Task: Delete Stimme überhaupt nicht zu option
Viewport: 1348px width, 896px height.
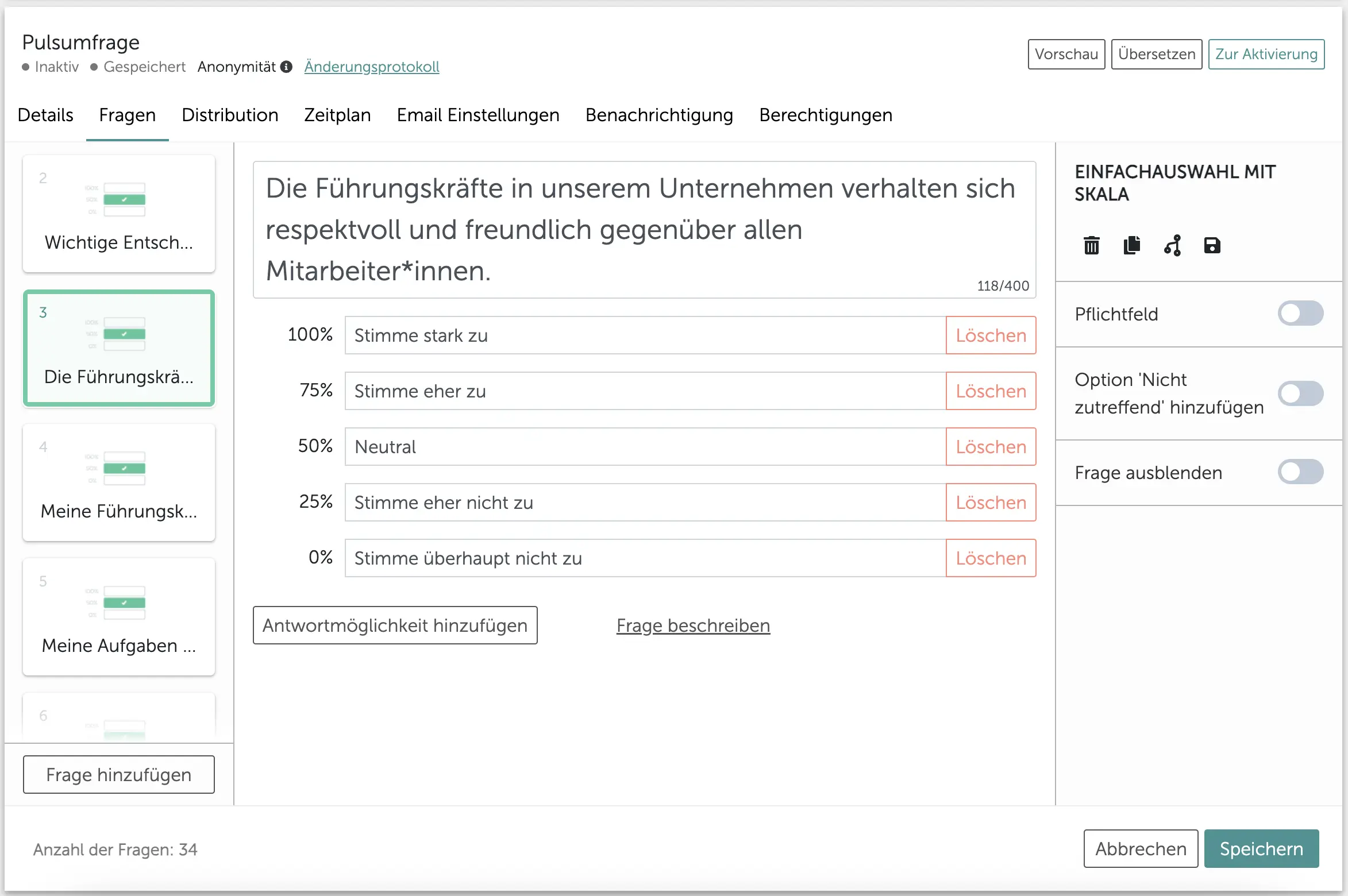Action: 991,558
